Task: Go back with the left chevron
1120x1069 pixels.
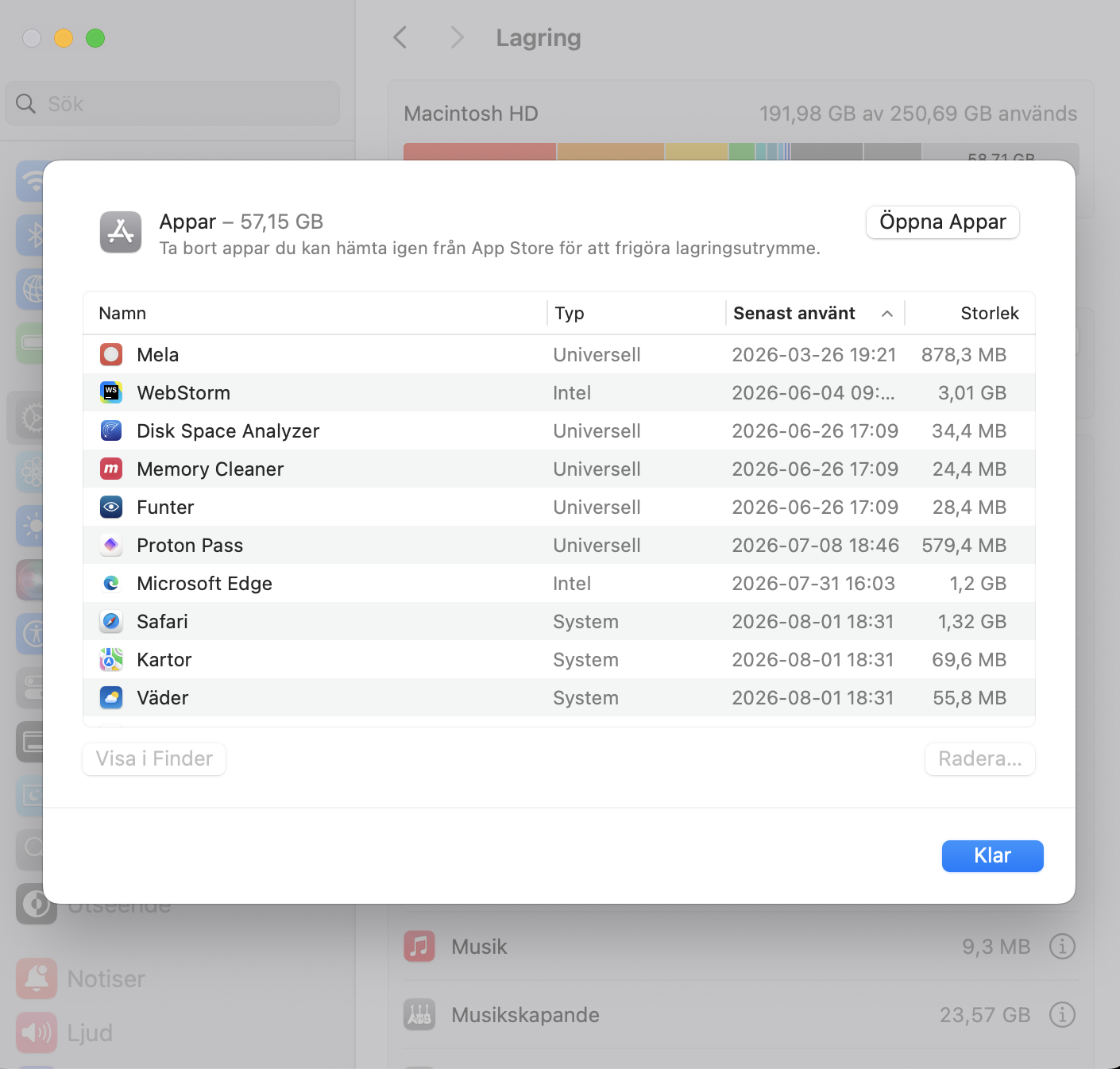Action: click(400, 37)
